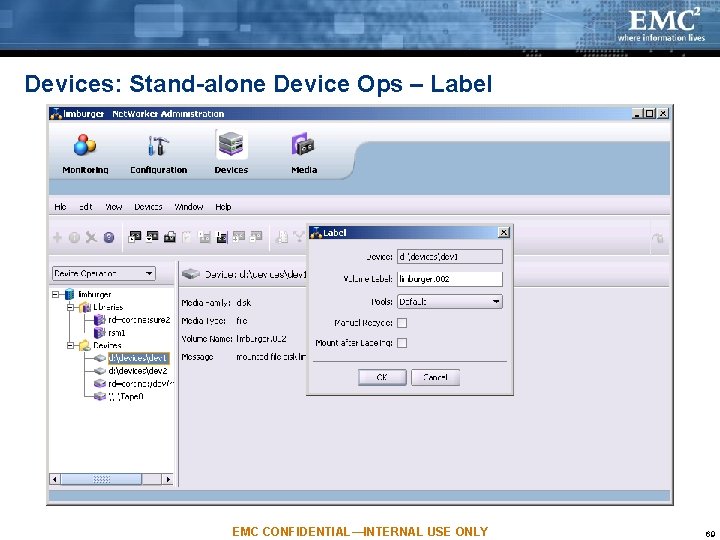Click the Tape0 device icon

point(100,396)
